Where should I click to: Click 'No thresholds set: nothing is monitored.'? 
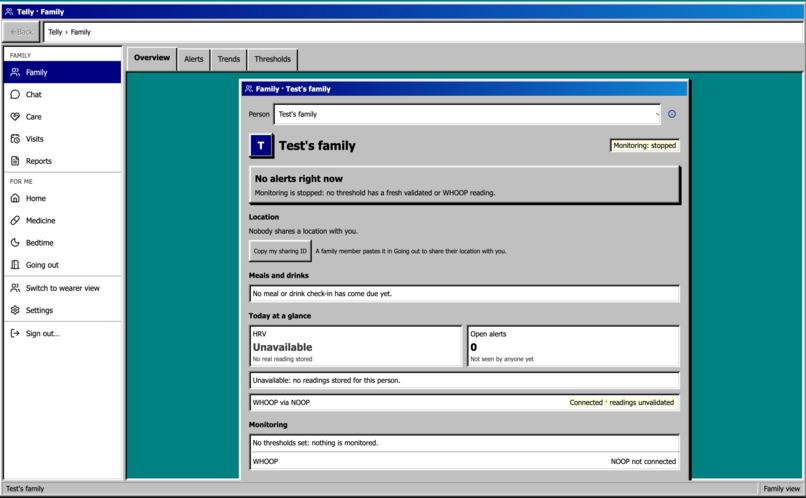point(315,443)
